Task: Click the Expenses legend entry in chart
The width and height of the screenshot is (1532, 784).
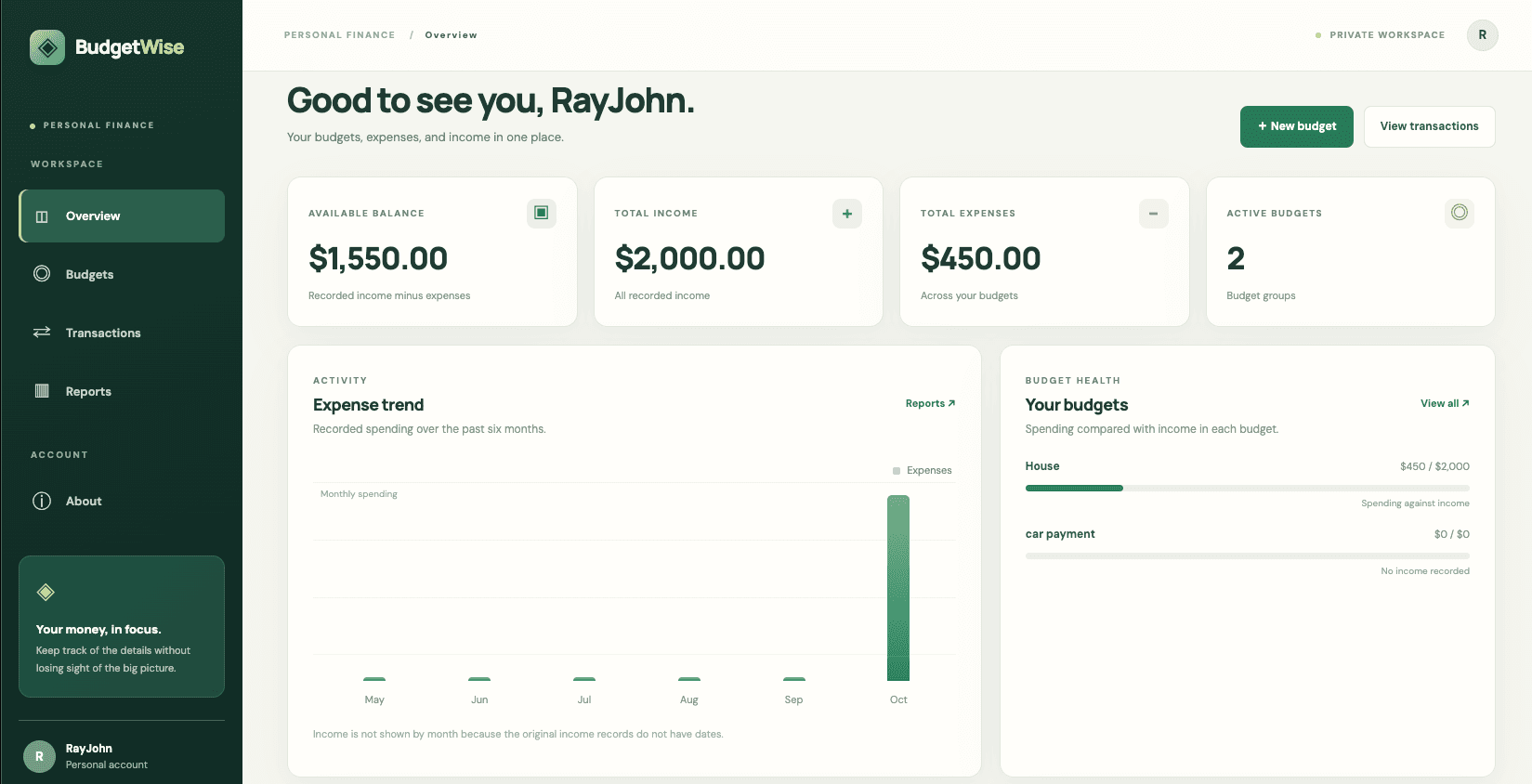Action: coord(923,471)
